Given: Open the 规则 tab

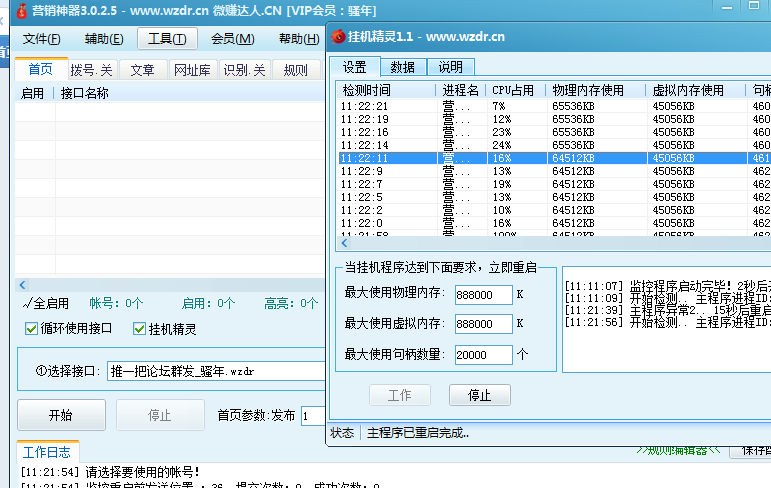Looking at the screenshot, I should tap(296, 70).
